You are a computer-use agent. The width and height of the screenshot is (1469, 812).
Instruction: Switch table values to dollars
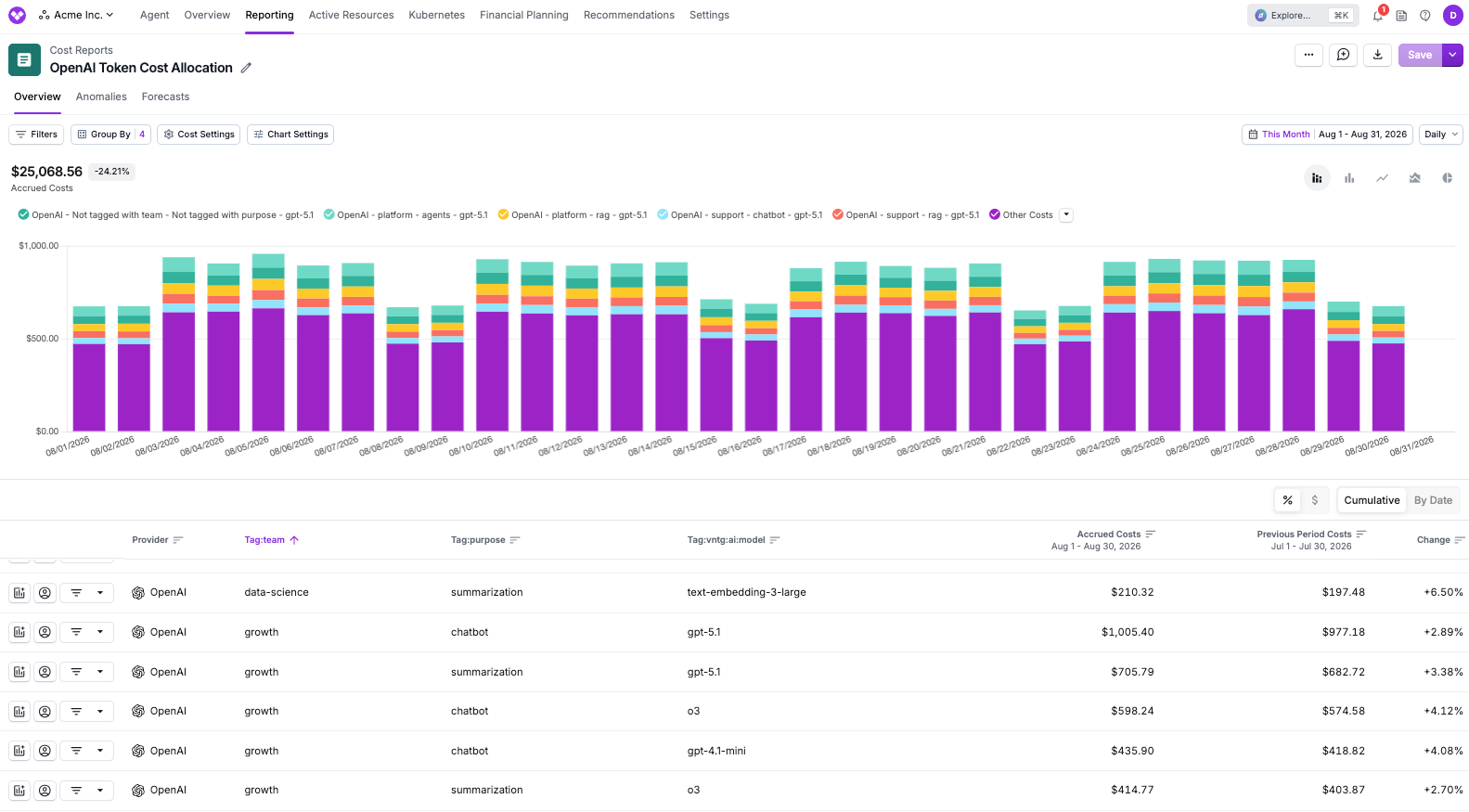pyautogui.click(x=1314, y=500)
